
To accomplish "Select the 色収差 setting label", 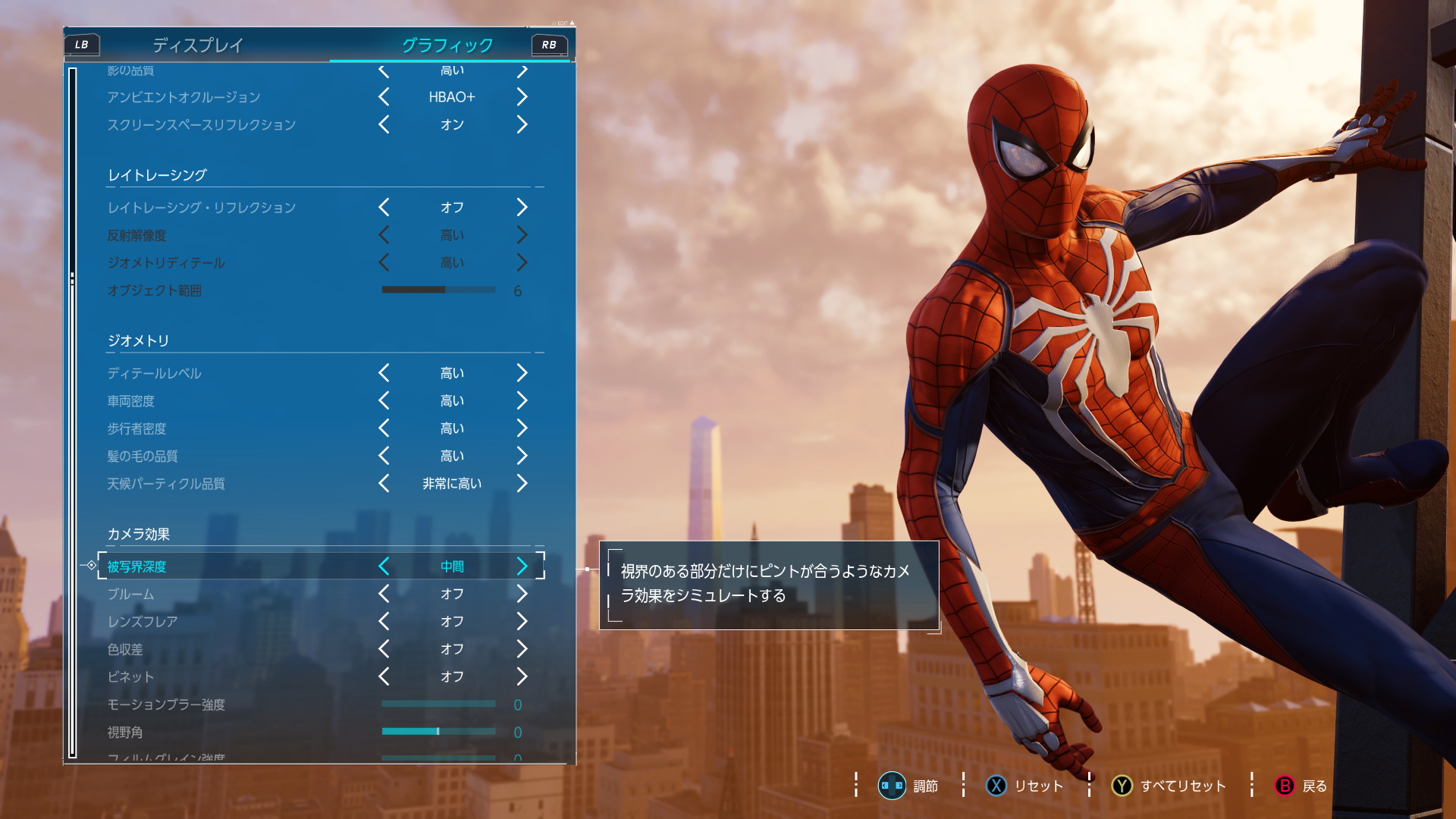I will pyautogui.click(x=125, y=649).
